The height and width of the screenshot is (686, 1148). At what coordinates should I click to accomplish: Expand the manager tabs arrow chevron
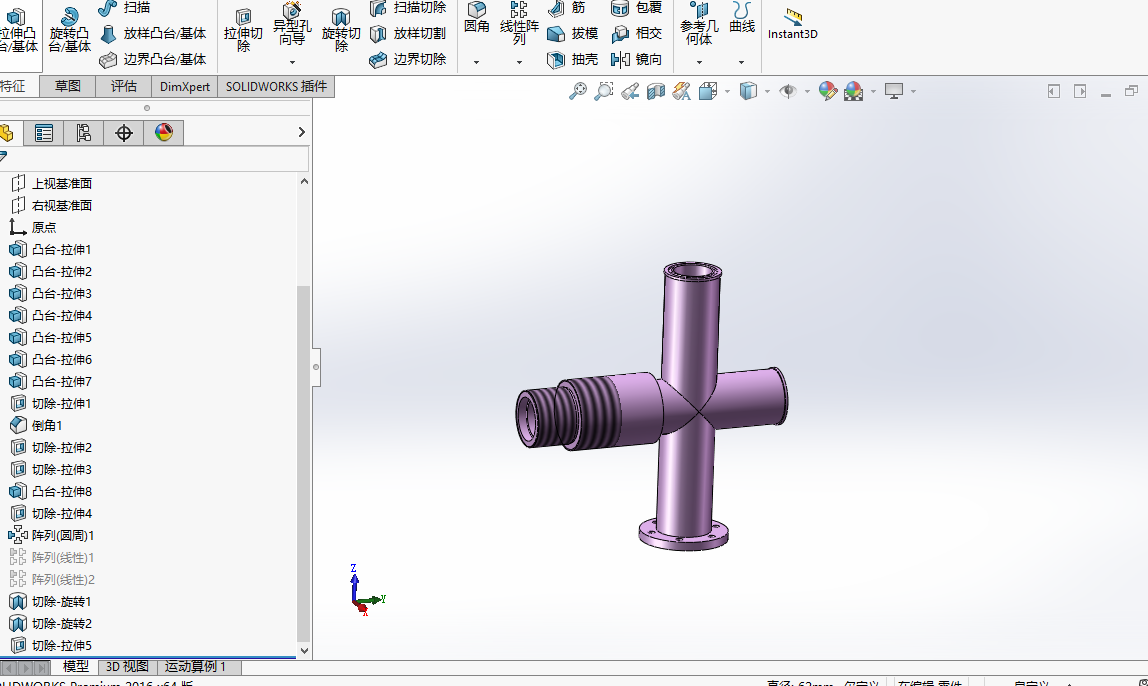point(302,133)
